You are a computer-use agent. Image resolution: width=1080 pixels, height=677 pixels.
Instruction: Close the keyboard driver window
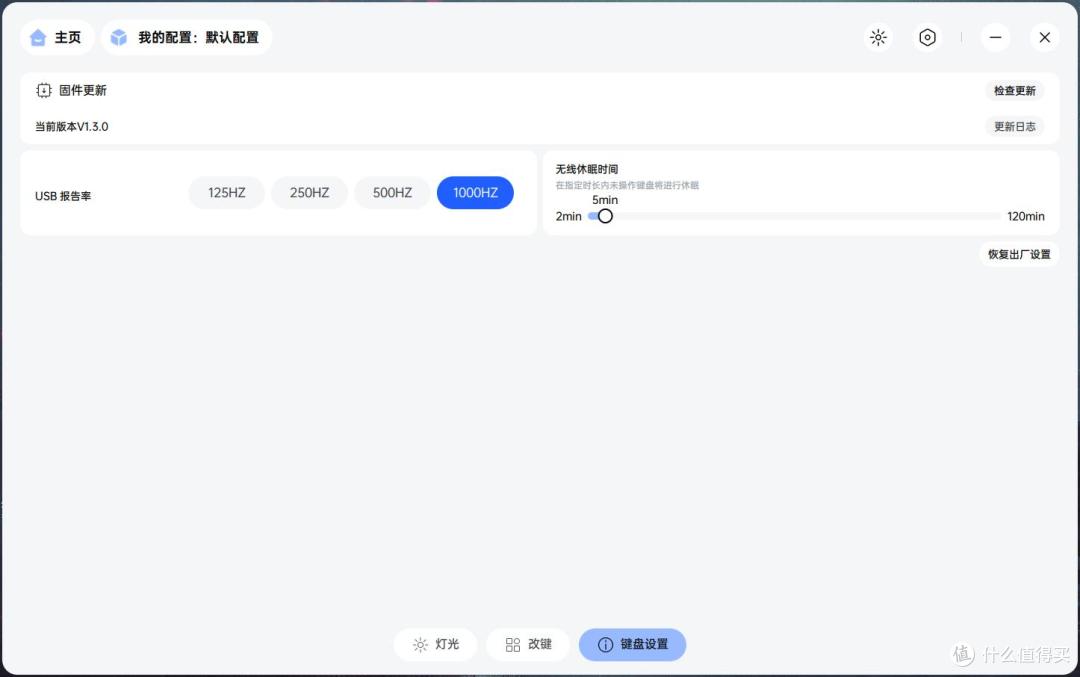[1044, 37]
